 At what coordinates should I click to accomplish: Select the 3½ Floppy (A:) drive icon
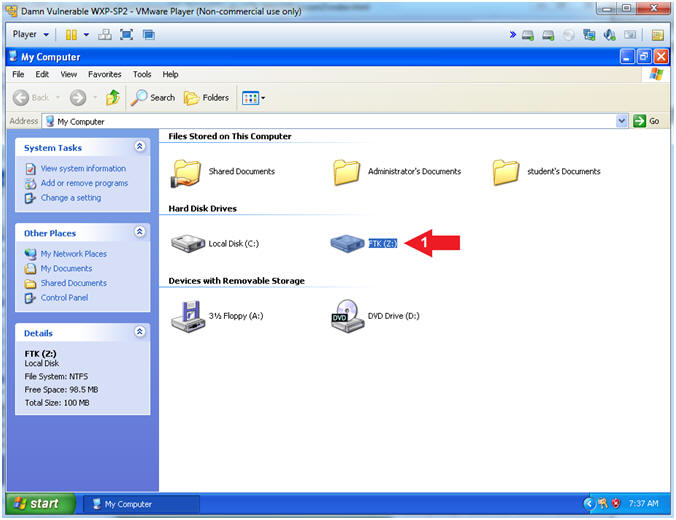[x=188, y=316]
